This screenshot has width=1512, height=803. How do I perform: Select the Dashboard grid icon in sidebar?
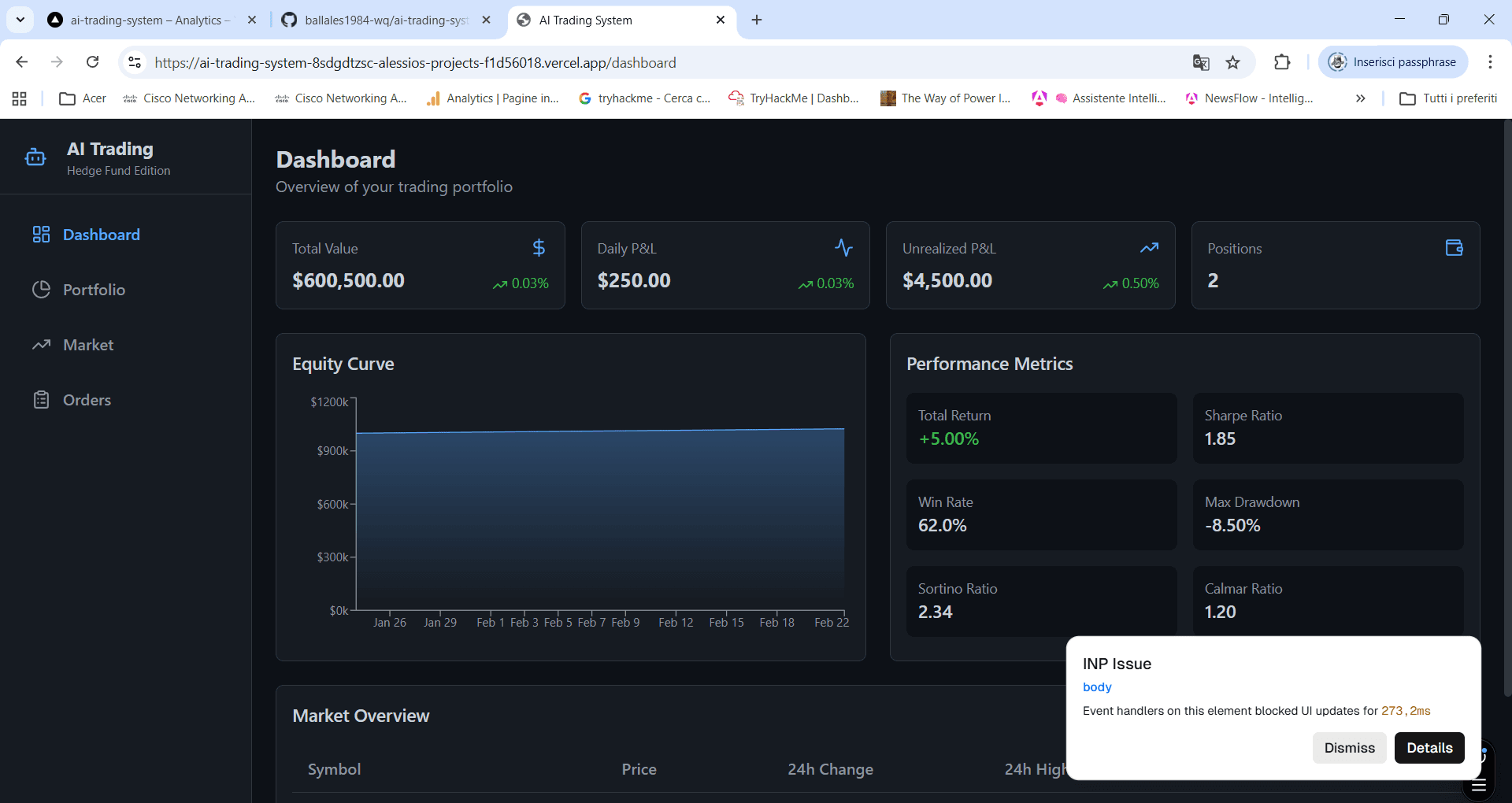[43, 234]
